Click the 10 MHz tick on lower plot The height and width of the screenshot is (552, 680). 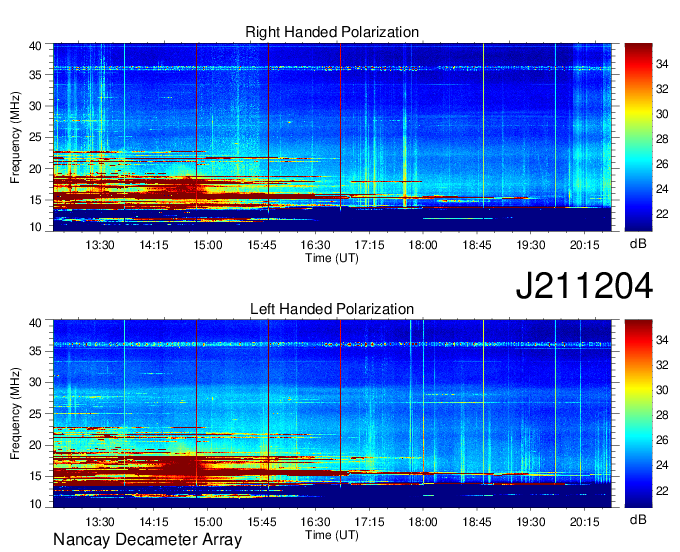35,504
